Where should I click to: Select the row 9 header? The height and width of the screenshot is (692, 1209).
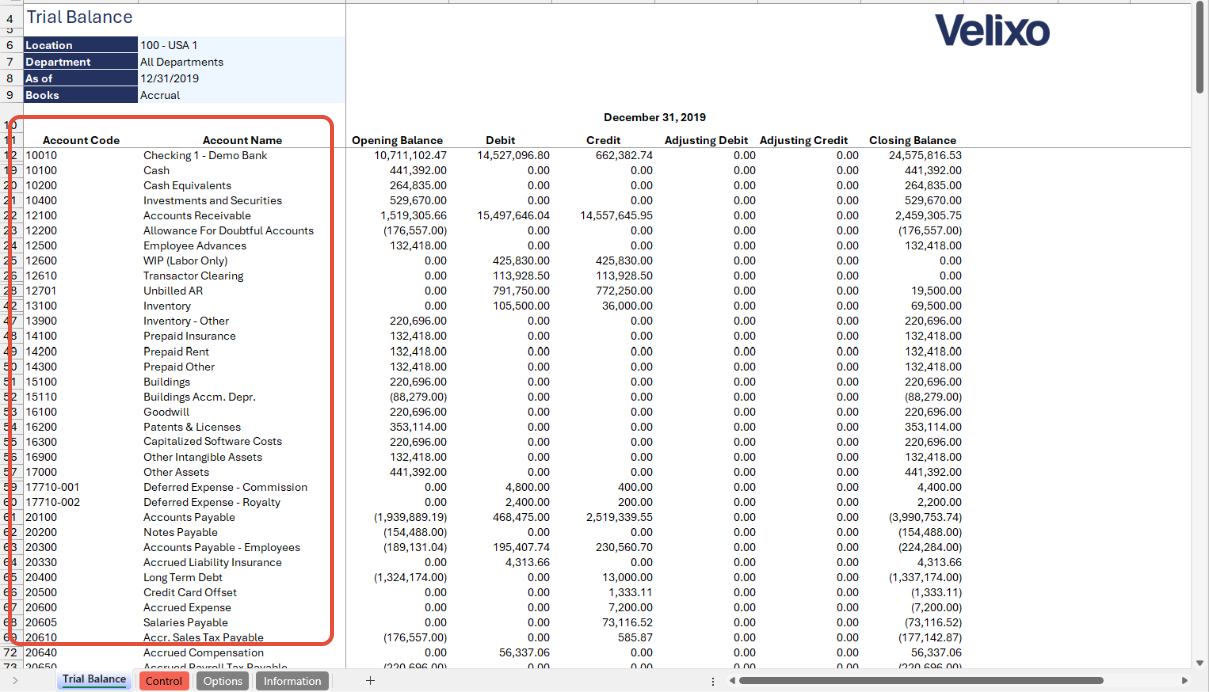click(x=11, y=95)
